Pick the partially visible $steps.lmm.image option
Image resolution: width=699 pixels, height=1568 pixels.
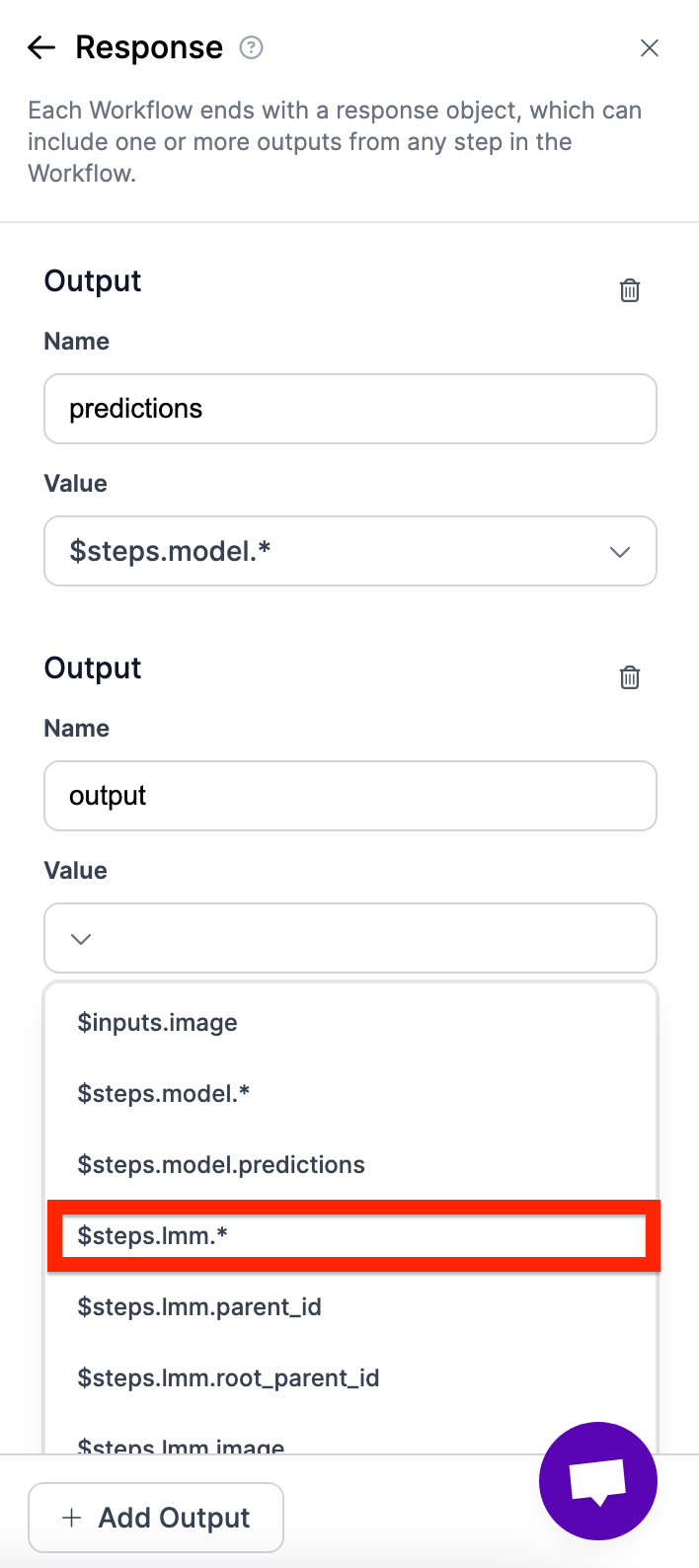tap(182, 1446)
